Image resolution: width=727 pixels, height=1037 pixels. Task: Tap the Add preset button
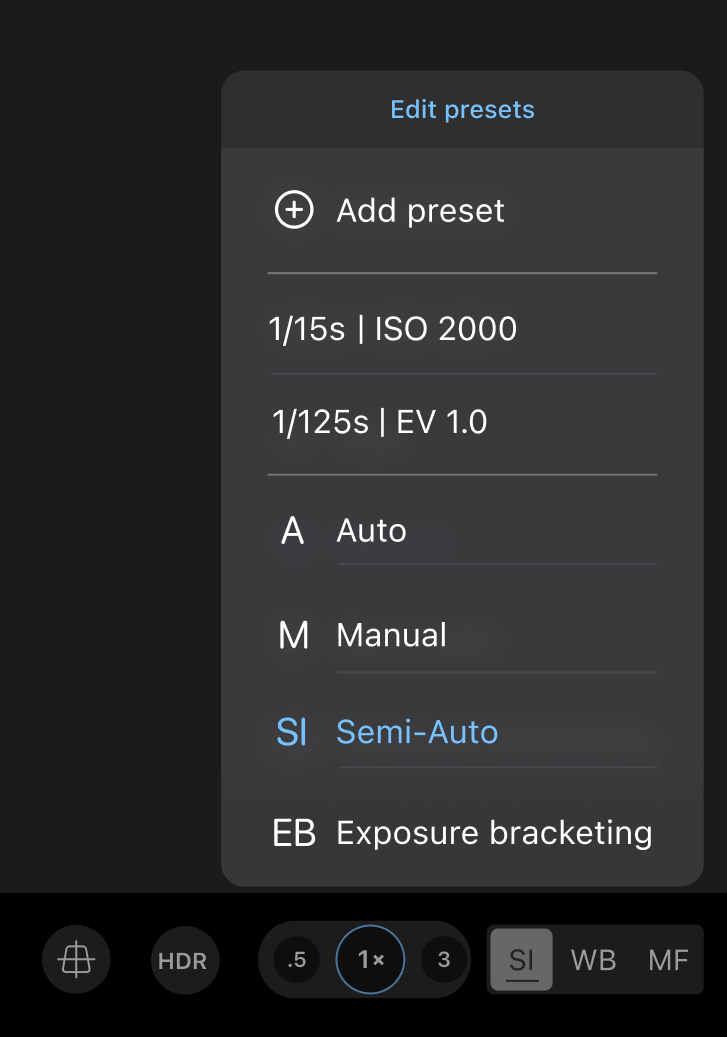tap(420, 211)
